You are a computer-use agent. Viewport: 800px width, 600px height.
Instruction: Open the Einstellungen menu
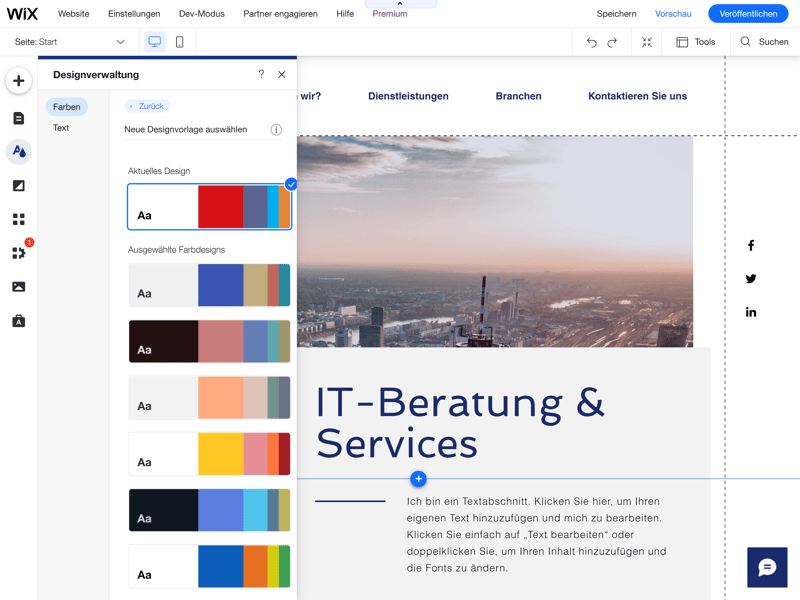134,14
